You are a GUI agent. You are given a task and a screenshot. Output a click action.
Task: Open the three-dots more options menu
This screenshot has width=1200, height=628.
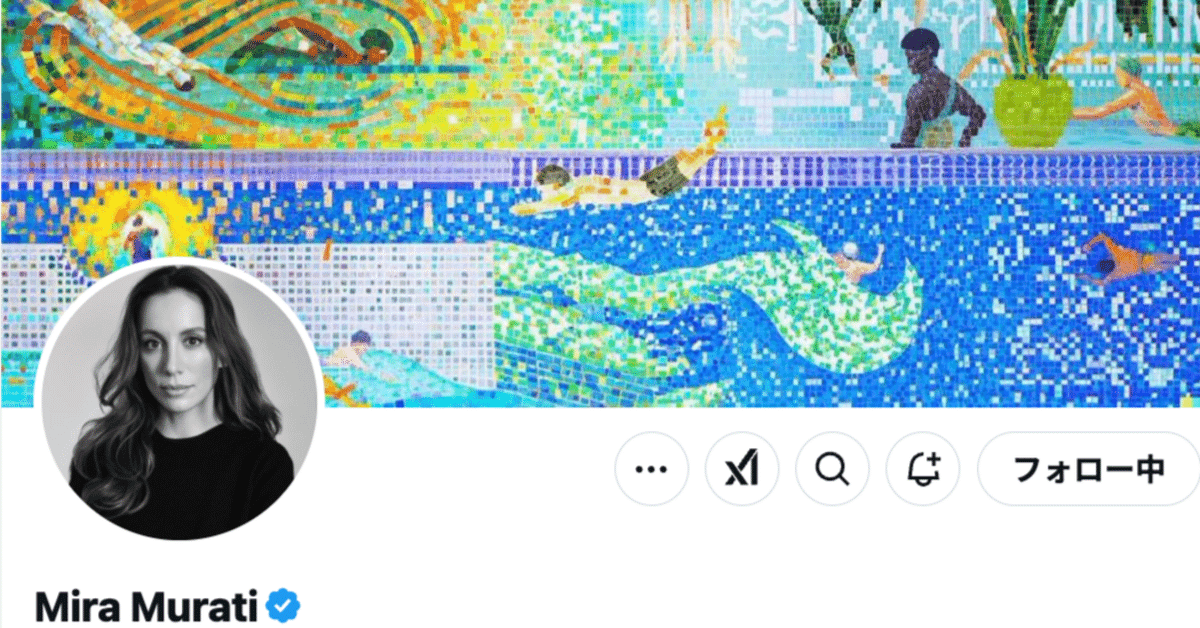pyautogui.click(x=651, y=469)
